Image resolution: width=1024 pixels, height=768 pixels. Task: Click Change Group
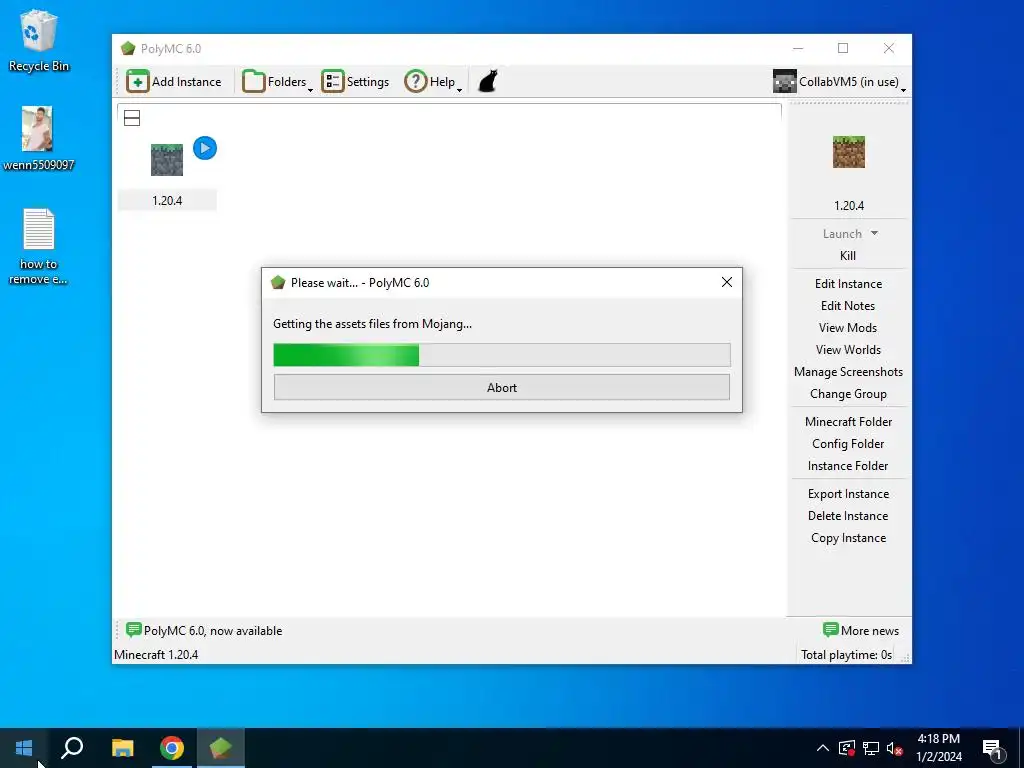848,394
